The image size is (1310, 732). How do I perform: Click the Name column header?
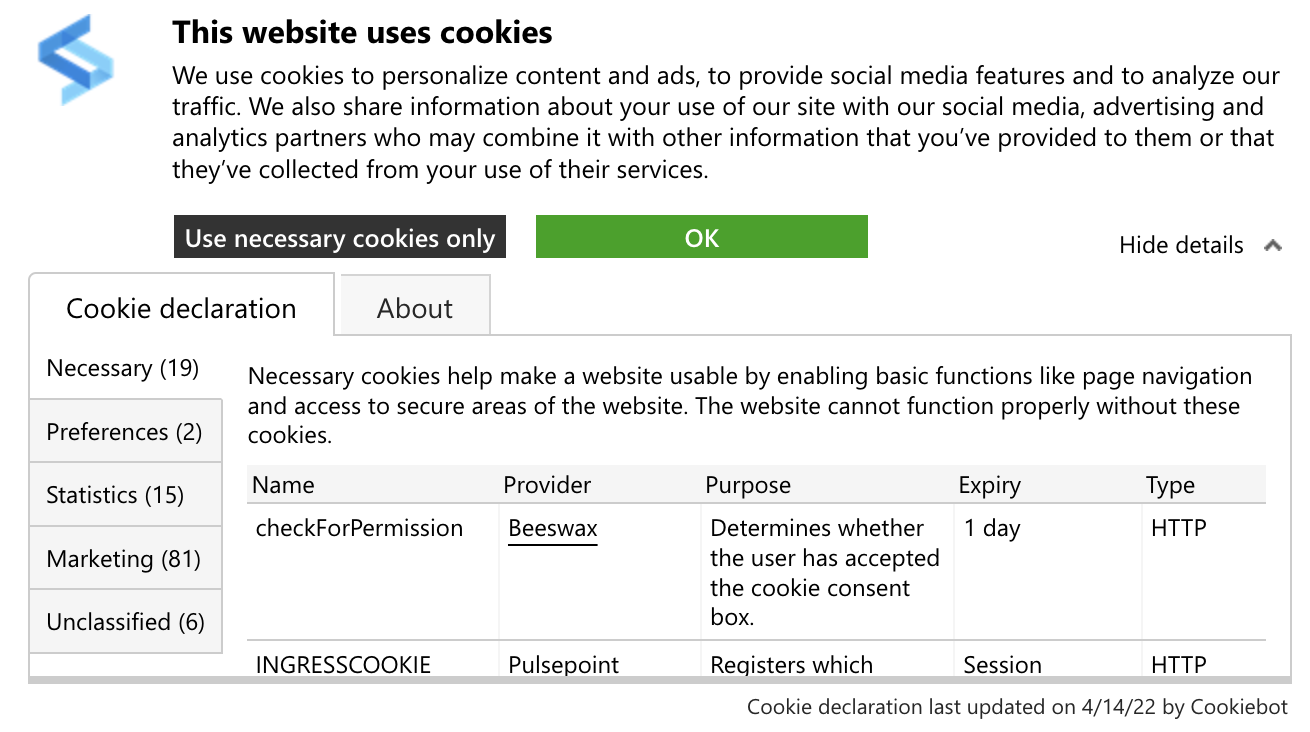tap(283, 485)
